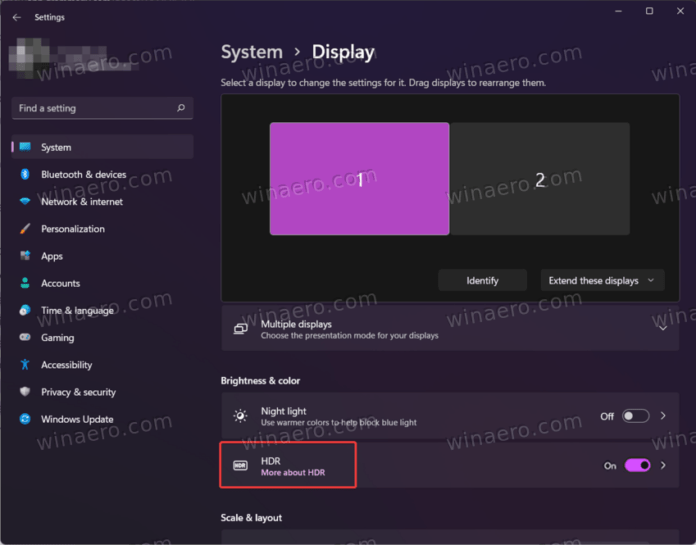Open Privacy & security settings

click(x=102, y=392)
